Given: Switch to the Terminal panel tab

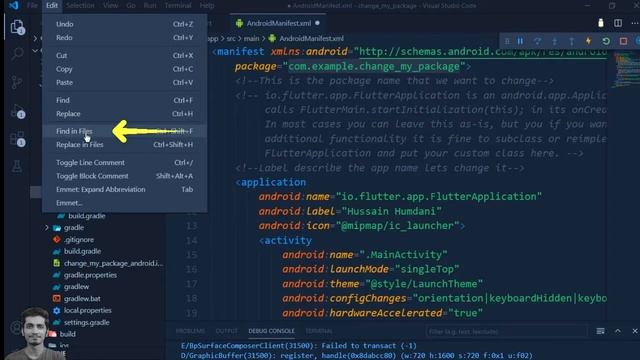Looking at the screenshot, I should 319,331.
